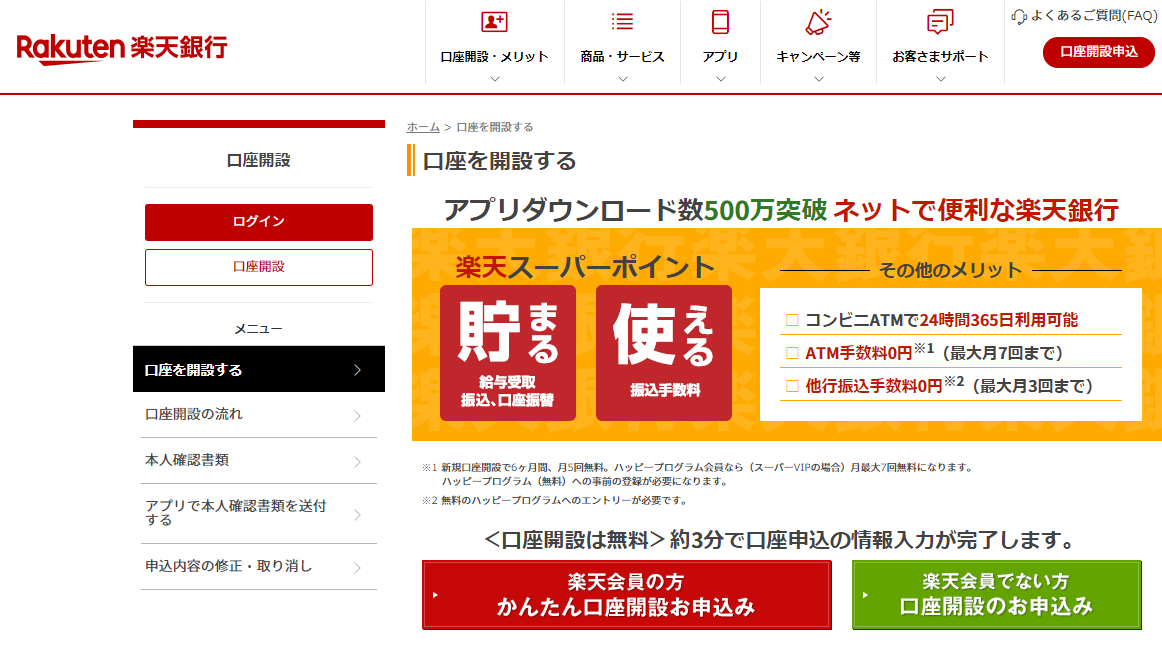This screenshot has width=1162, height=648.
Task: Click the arrow icon on the red 楽天会員の方 button
Action: [435, 595]
